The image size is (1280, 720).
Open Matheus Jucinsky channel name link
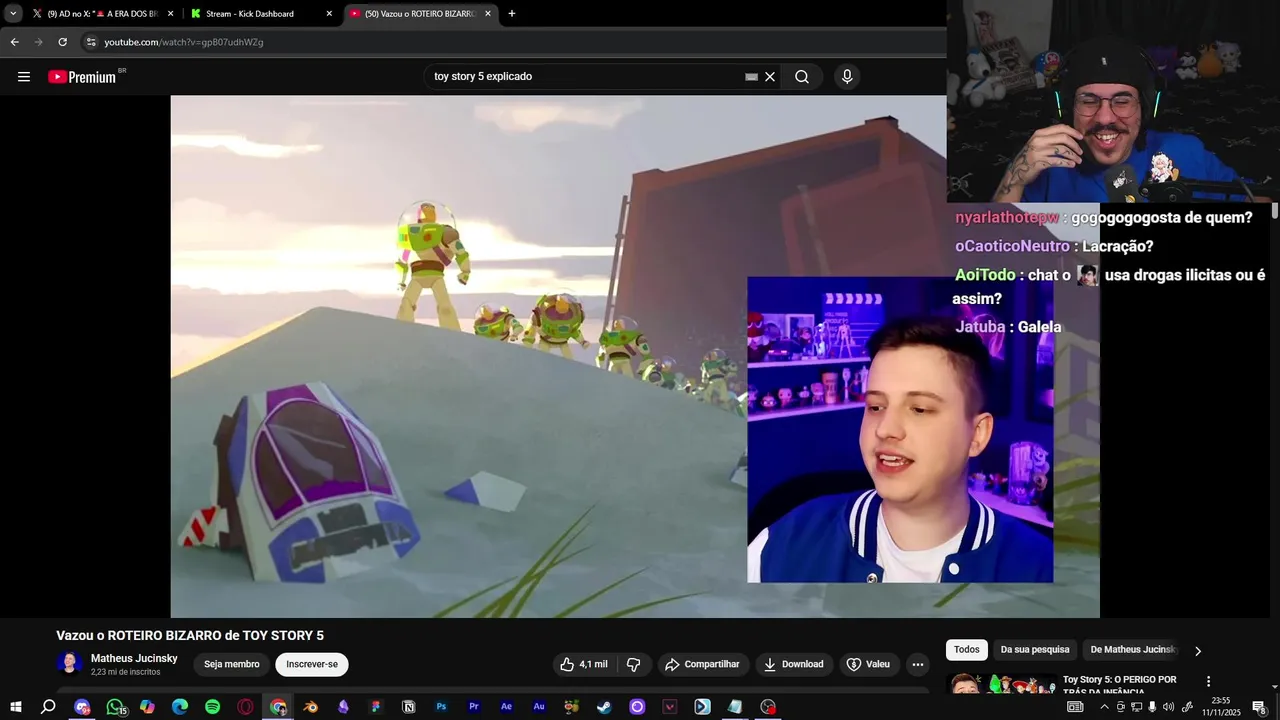click(x=134, y=658)
